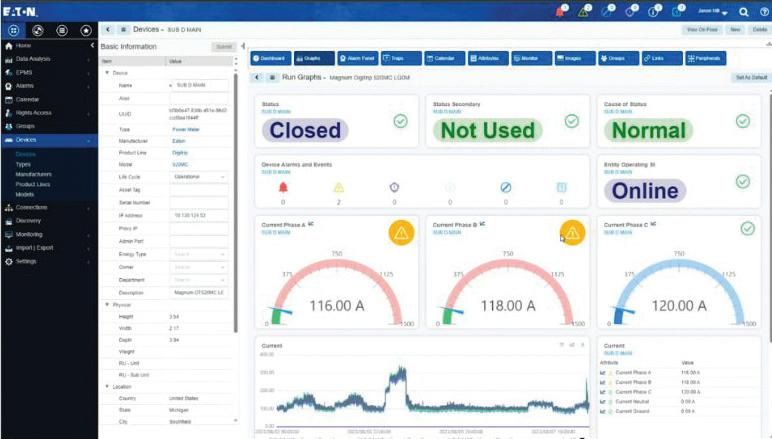Open the Calendar tab
This screenshot has width=772, height=439.
pos(445,58)
